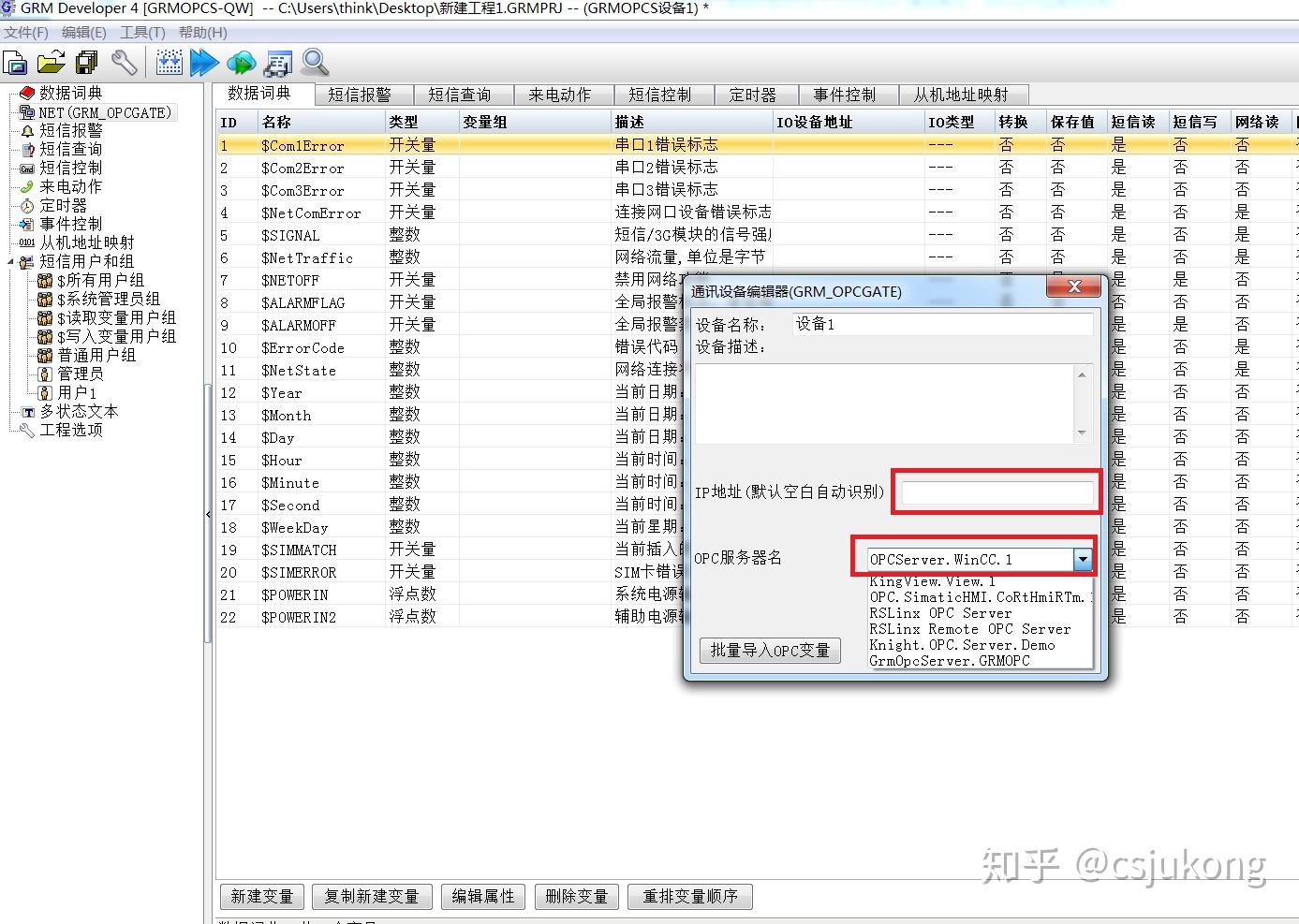This screenshot has height=924, width=1299.
Task: Open the 工具(T) menu
Action: pyautogui.click(x=141, y=32)
